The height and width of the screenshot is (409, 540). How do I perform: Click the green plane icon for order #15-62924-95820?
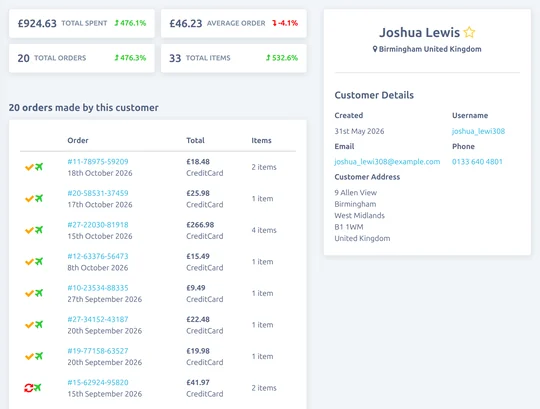tap(38, 388)
